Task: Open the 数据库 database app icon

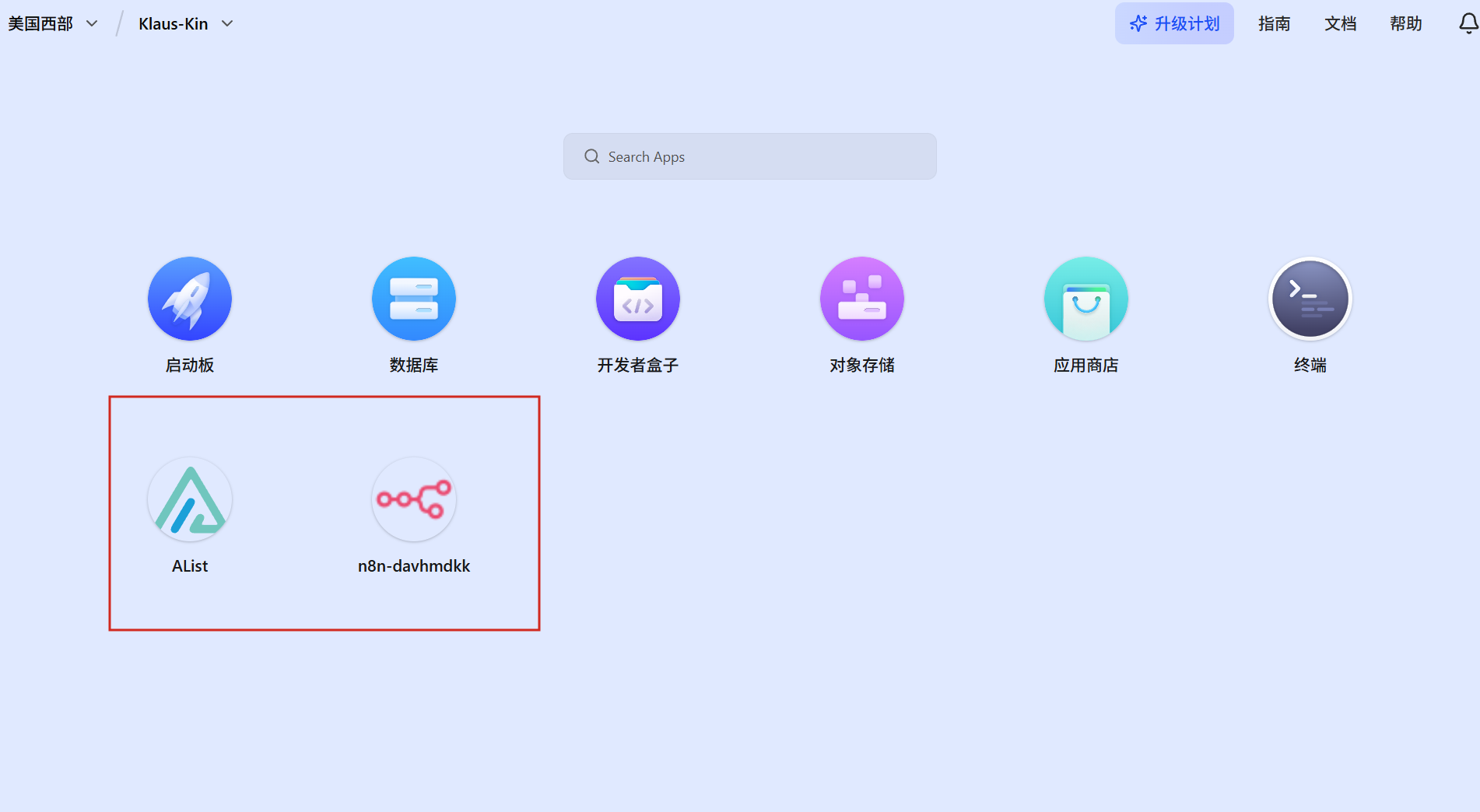Action: (414, 299)
